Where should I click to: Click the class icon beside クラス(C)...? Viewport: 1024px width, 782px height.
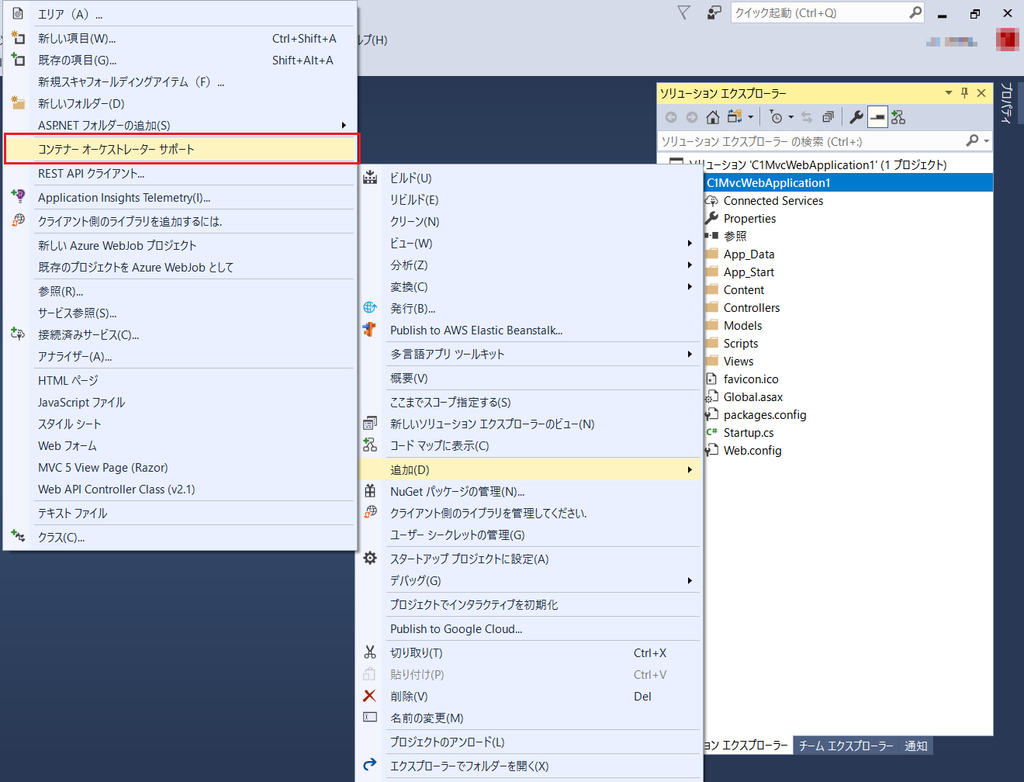click(x=18, y=536)
